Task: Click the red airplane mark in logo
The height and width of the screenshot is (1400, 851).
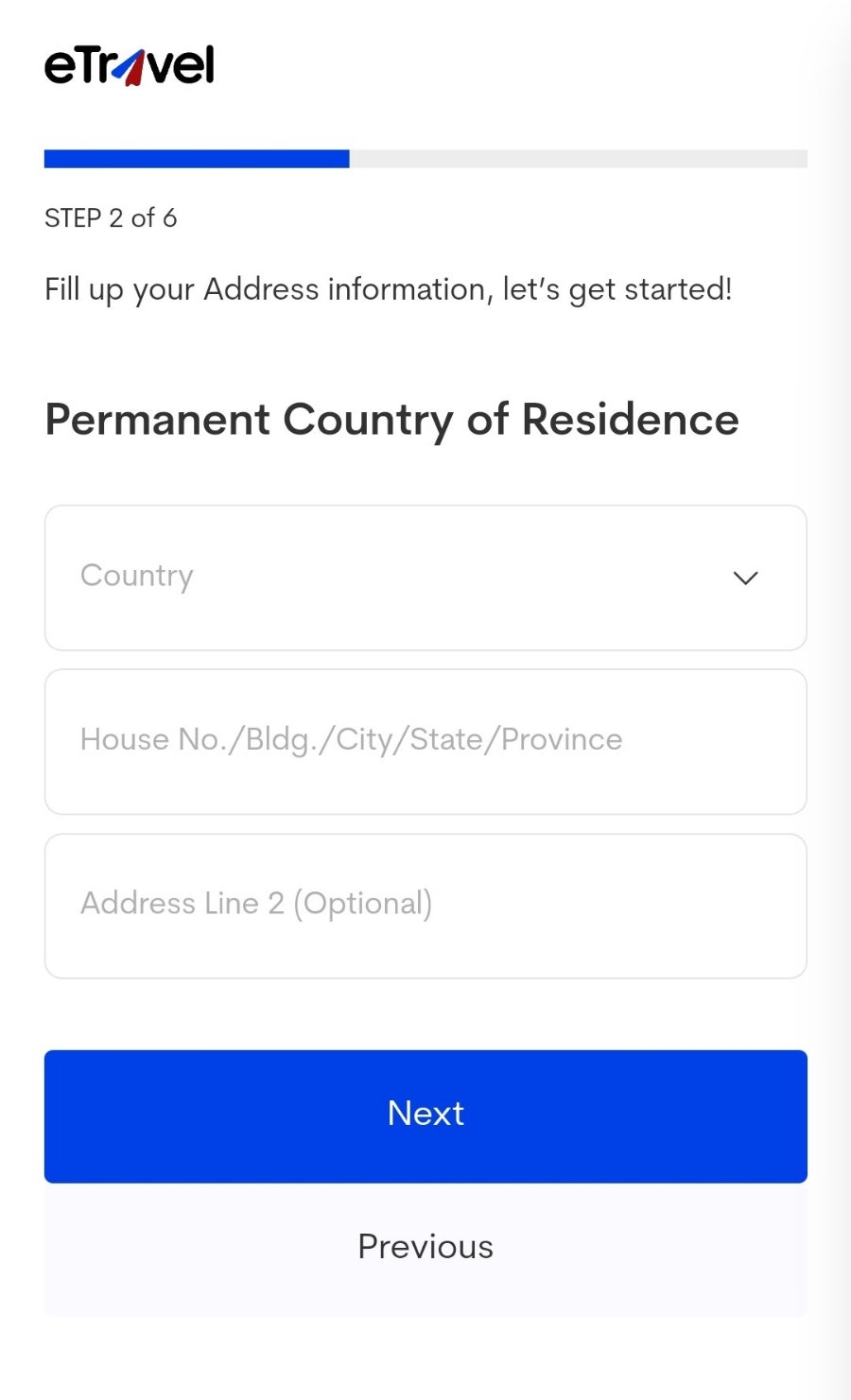Action: (x=134, y=67)
